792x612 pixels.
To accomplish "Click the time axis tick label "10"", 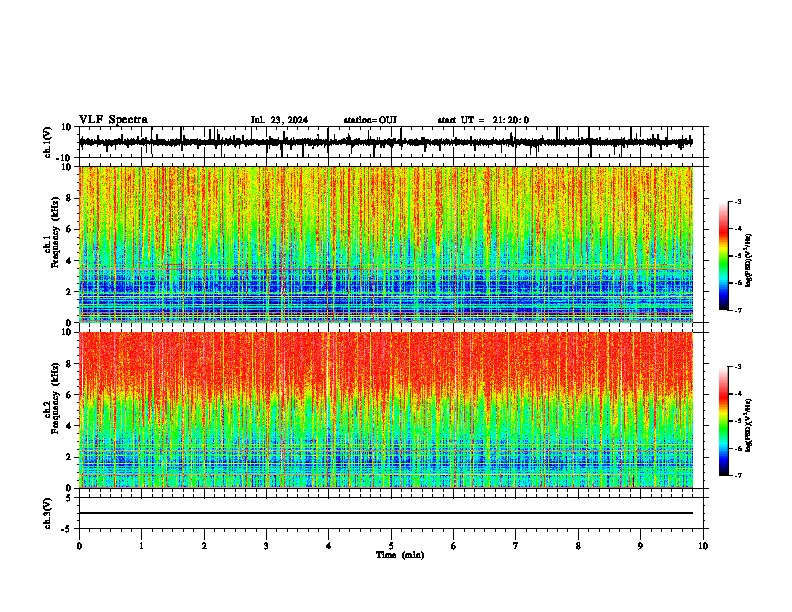I will (x=703, y=546).
